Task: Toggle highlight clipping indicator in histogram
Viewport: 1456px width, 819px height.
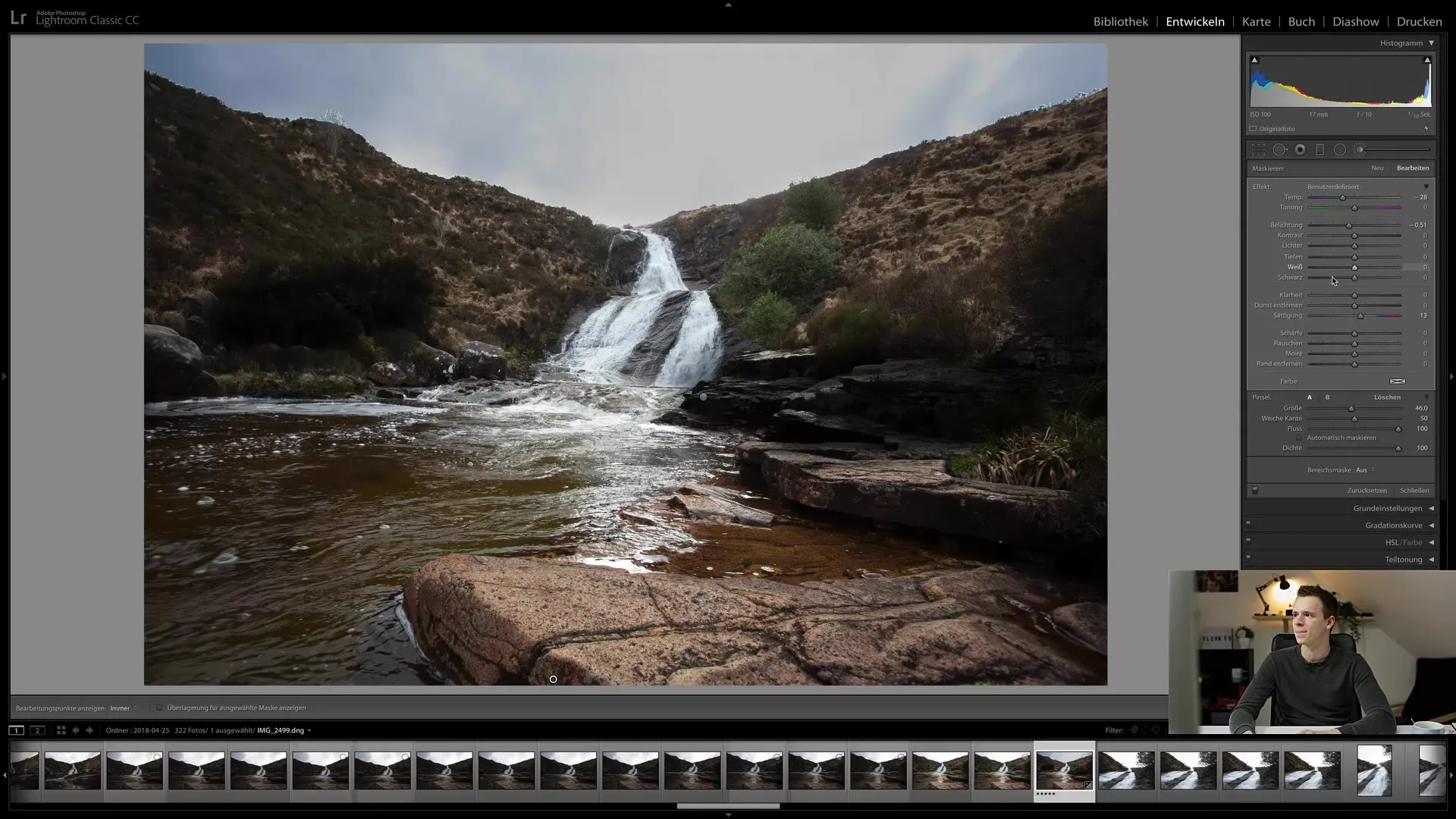Action: point(1427,60)
